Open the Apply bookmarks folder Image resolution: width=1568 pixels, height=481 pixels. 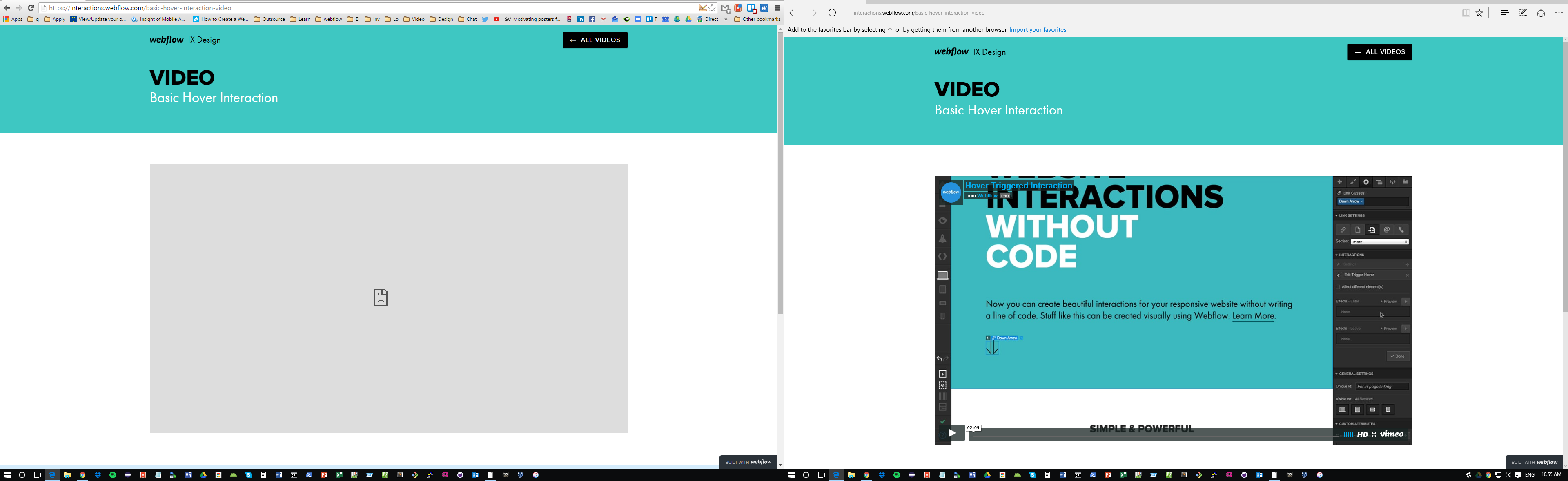[55, 20]
